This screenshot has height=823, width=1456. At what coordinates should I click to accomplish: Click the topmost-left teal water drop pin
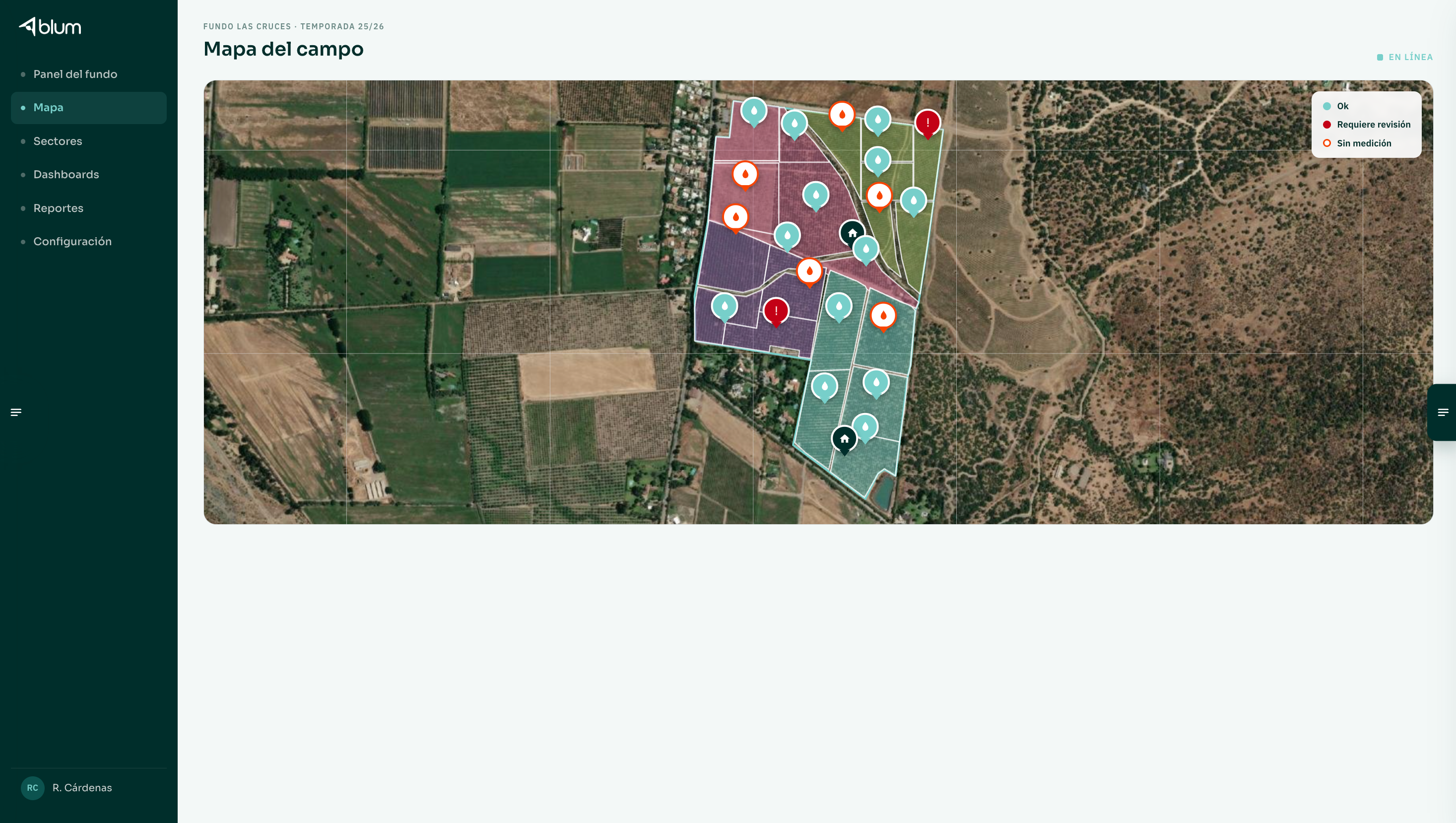point(754,112)
